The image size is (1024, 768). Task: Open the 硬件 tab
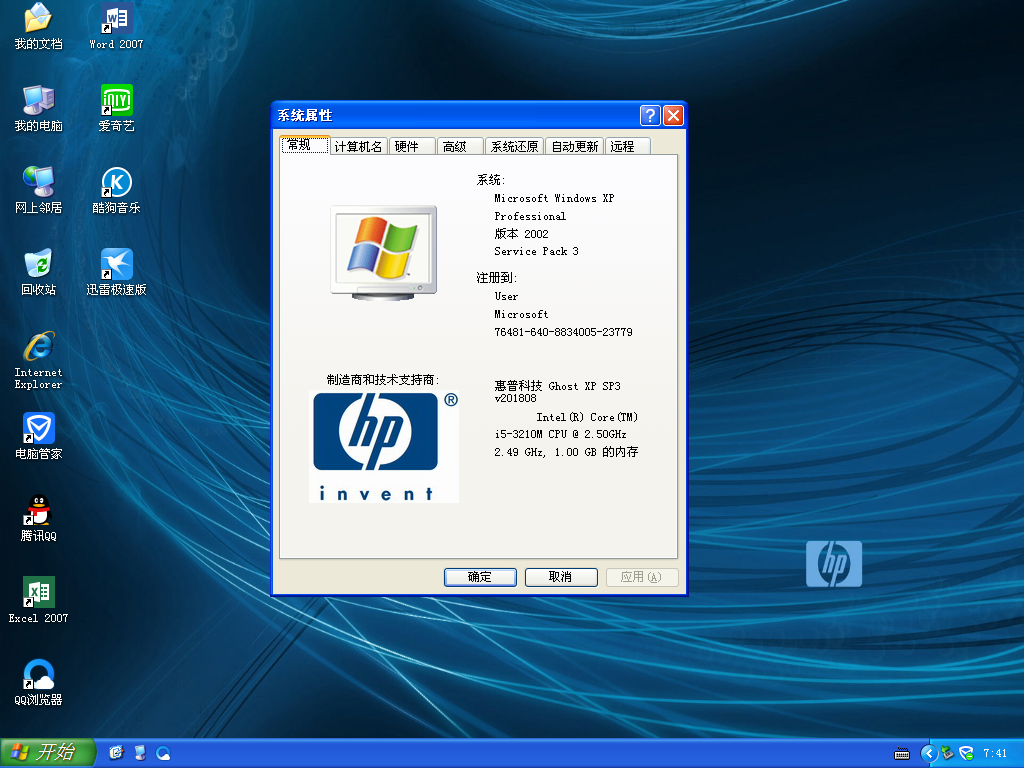pos(413,146)
